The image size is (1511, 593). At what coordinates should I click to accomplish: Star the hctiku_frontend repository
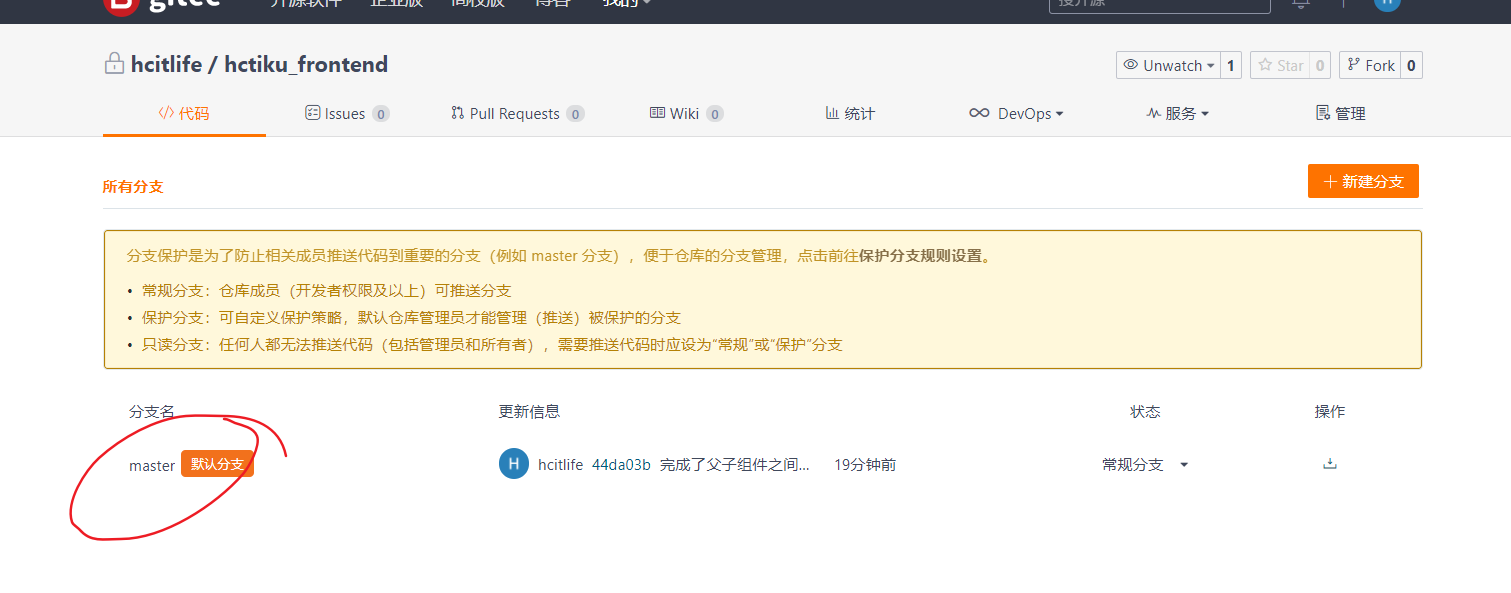(1279, 65)
